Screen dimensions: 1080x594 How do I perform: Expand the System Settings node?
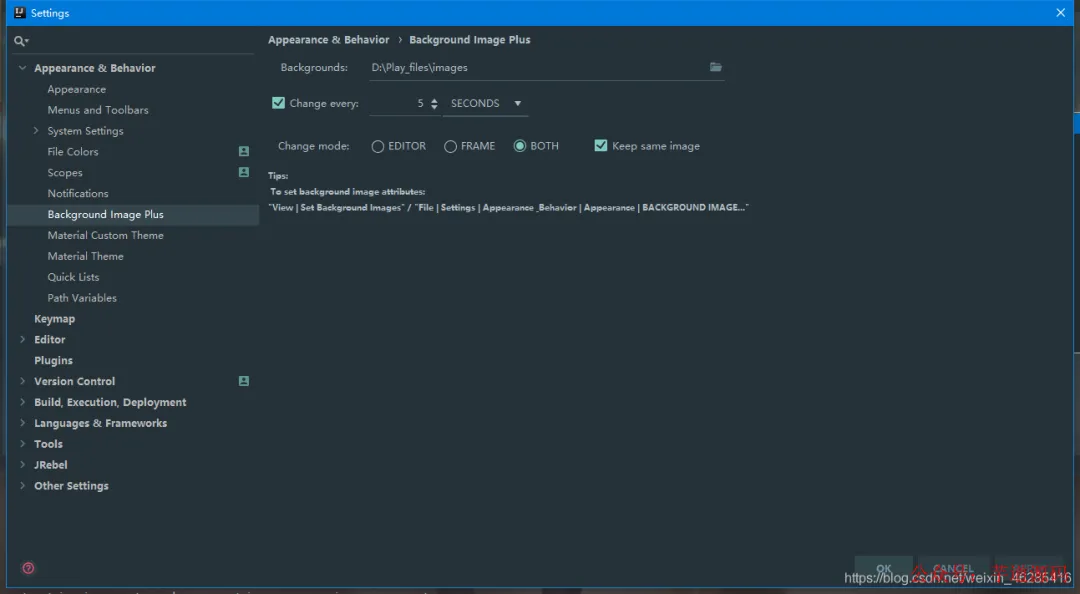(x=36, y=130)
